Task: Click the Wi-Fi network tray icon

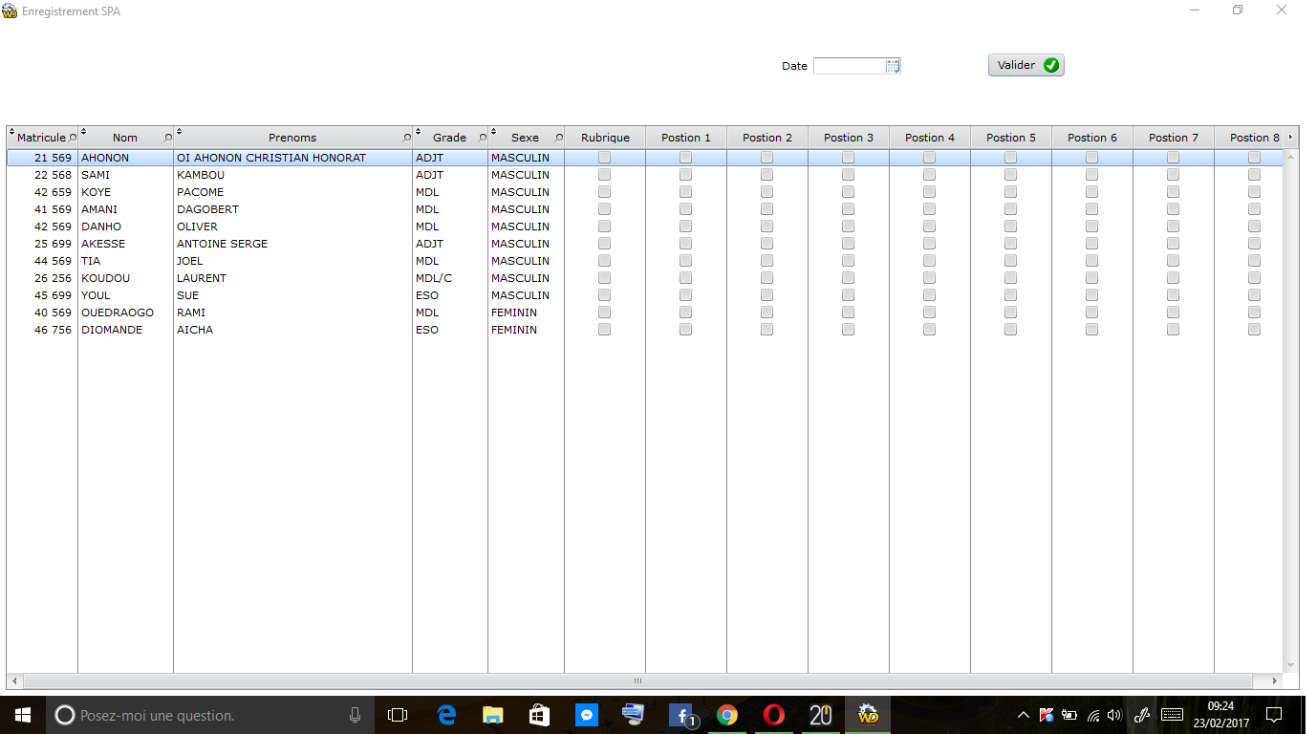Action: point(1093,715)
